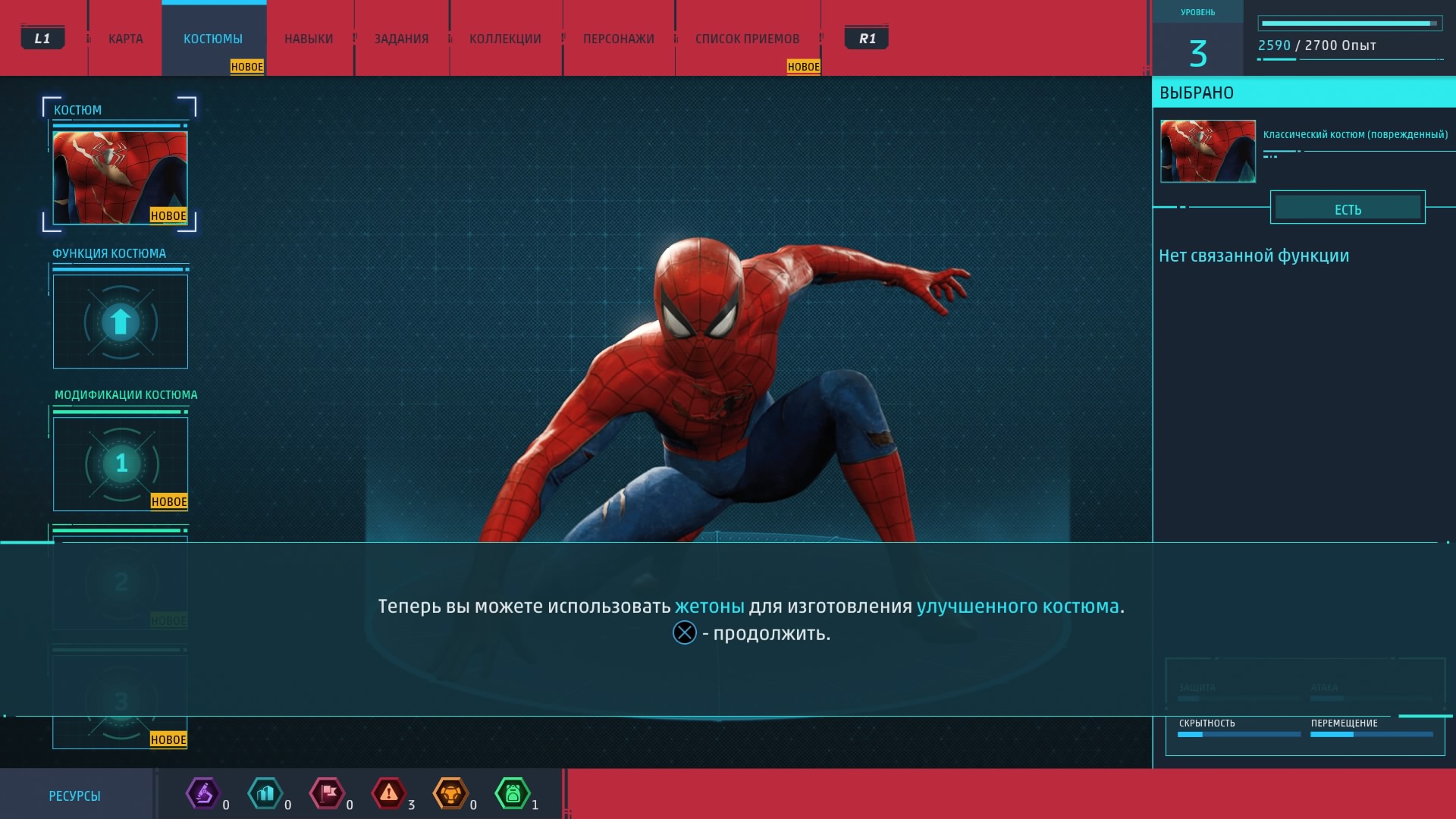Click the green backpack token icon
The height and width of the screenshot is (819, 1456).
[x=513, y=794]
